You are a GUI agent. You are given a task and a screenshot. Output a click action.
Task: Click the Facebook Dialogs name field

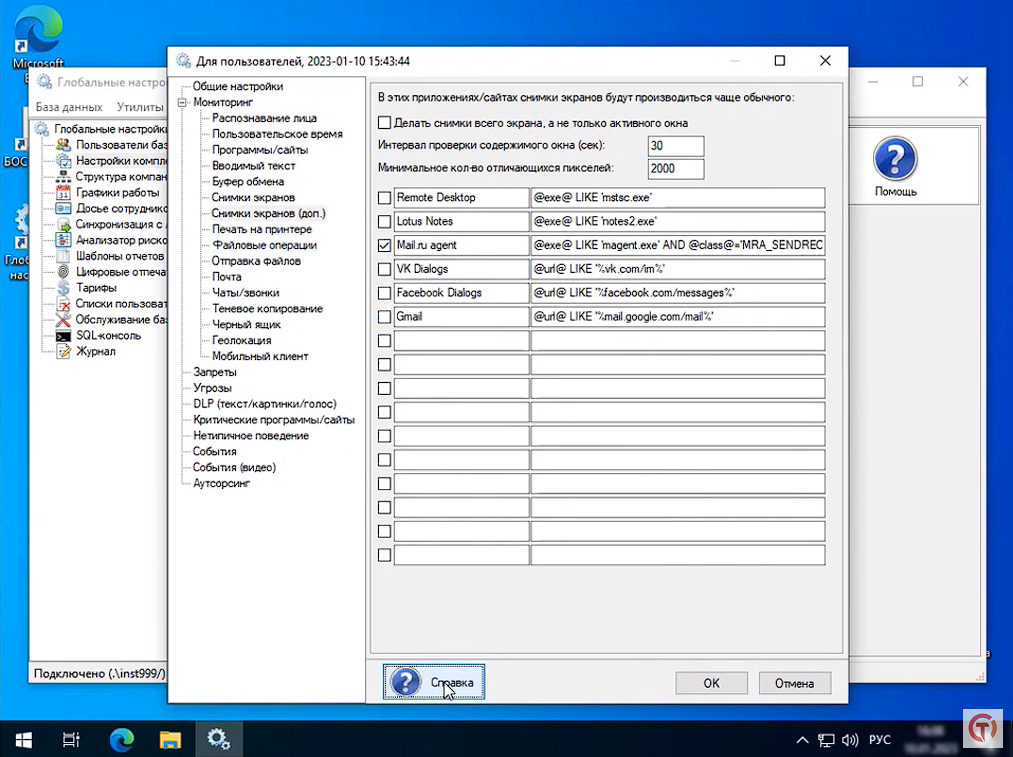[461, 293]
